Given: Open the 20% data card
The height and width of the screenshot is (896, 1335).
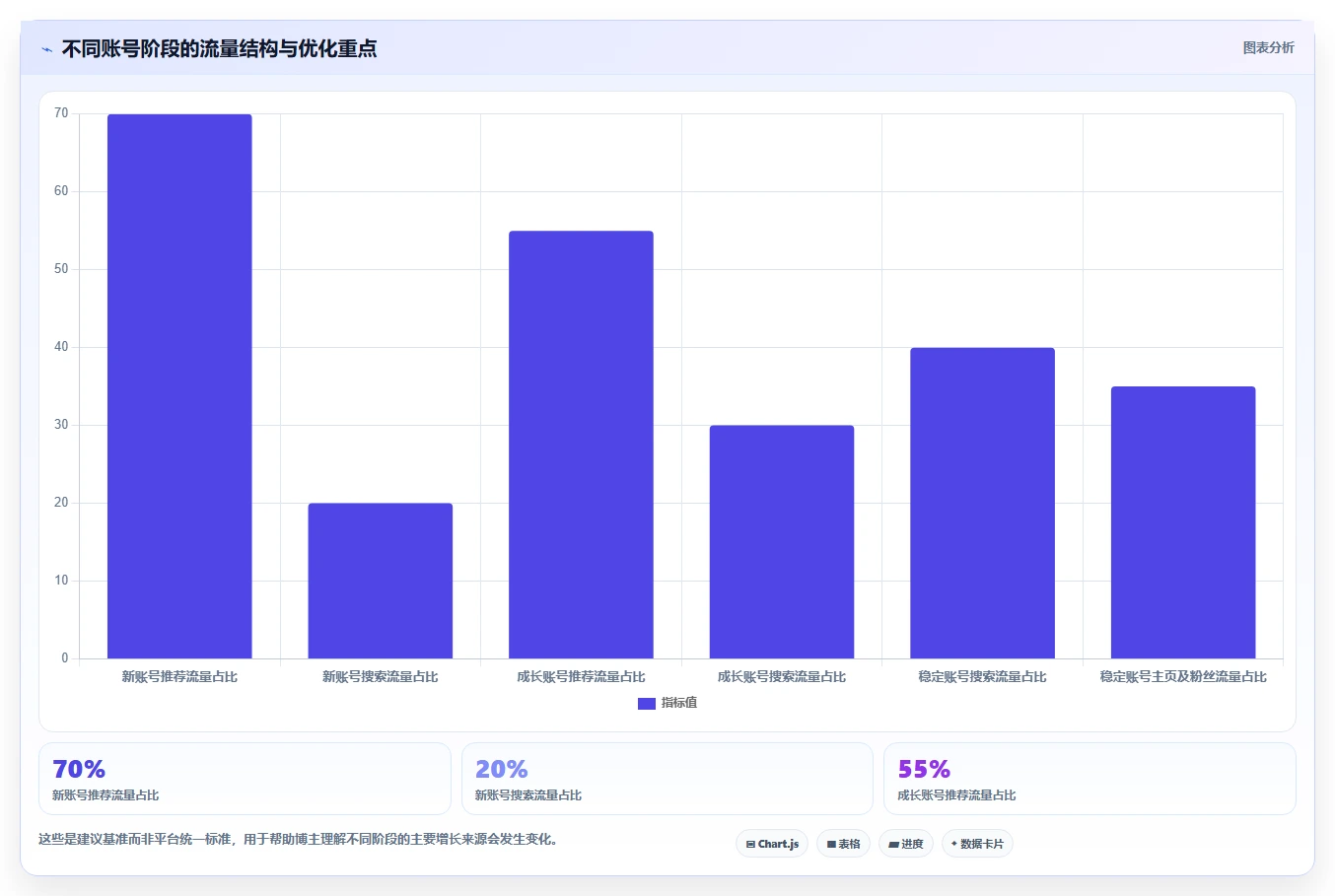Looking at the screenshot, I should [x=667, y=779].
